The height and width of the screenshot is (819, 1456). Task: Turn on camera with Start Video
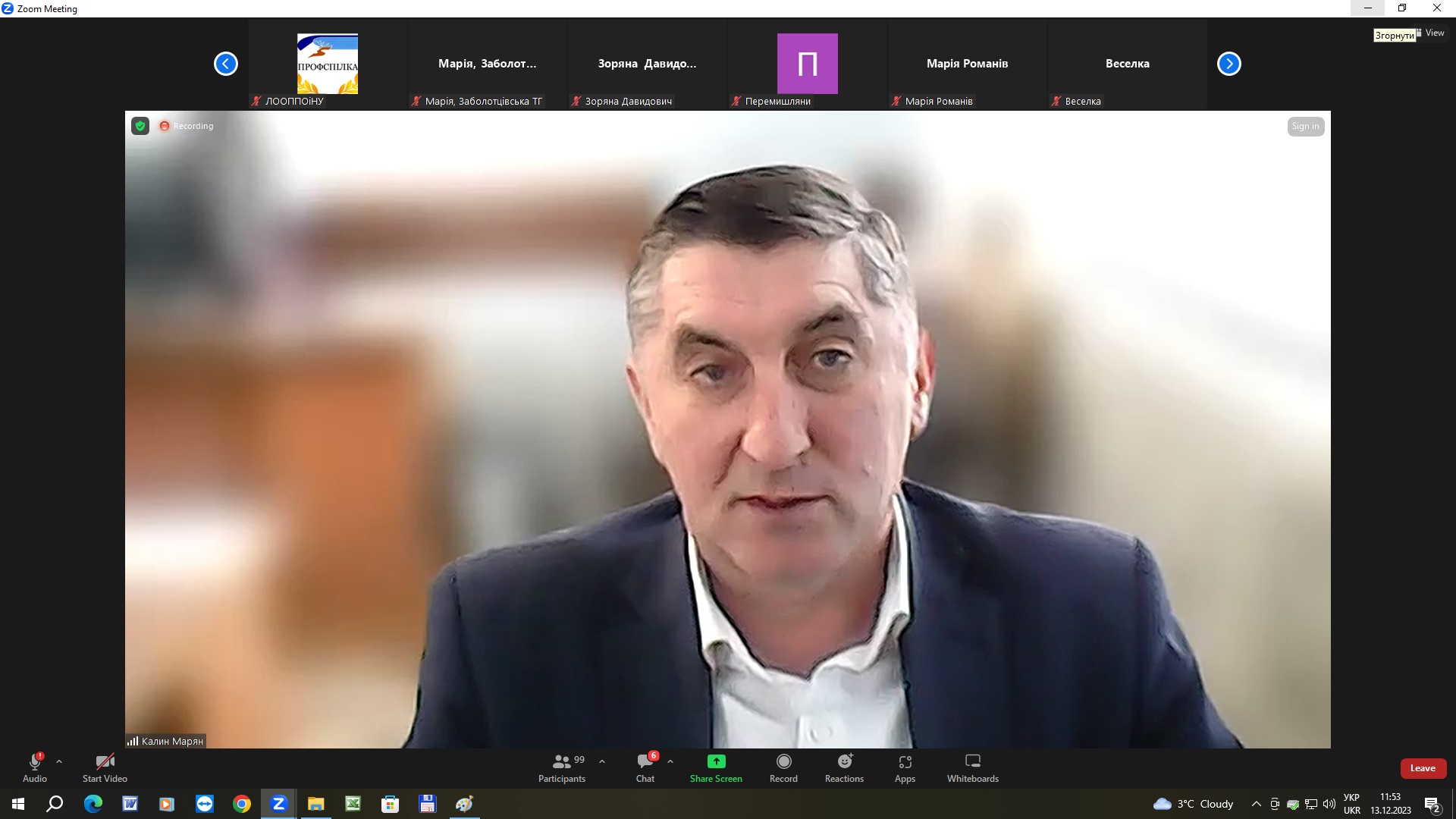click(x=105, y=767)
